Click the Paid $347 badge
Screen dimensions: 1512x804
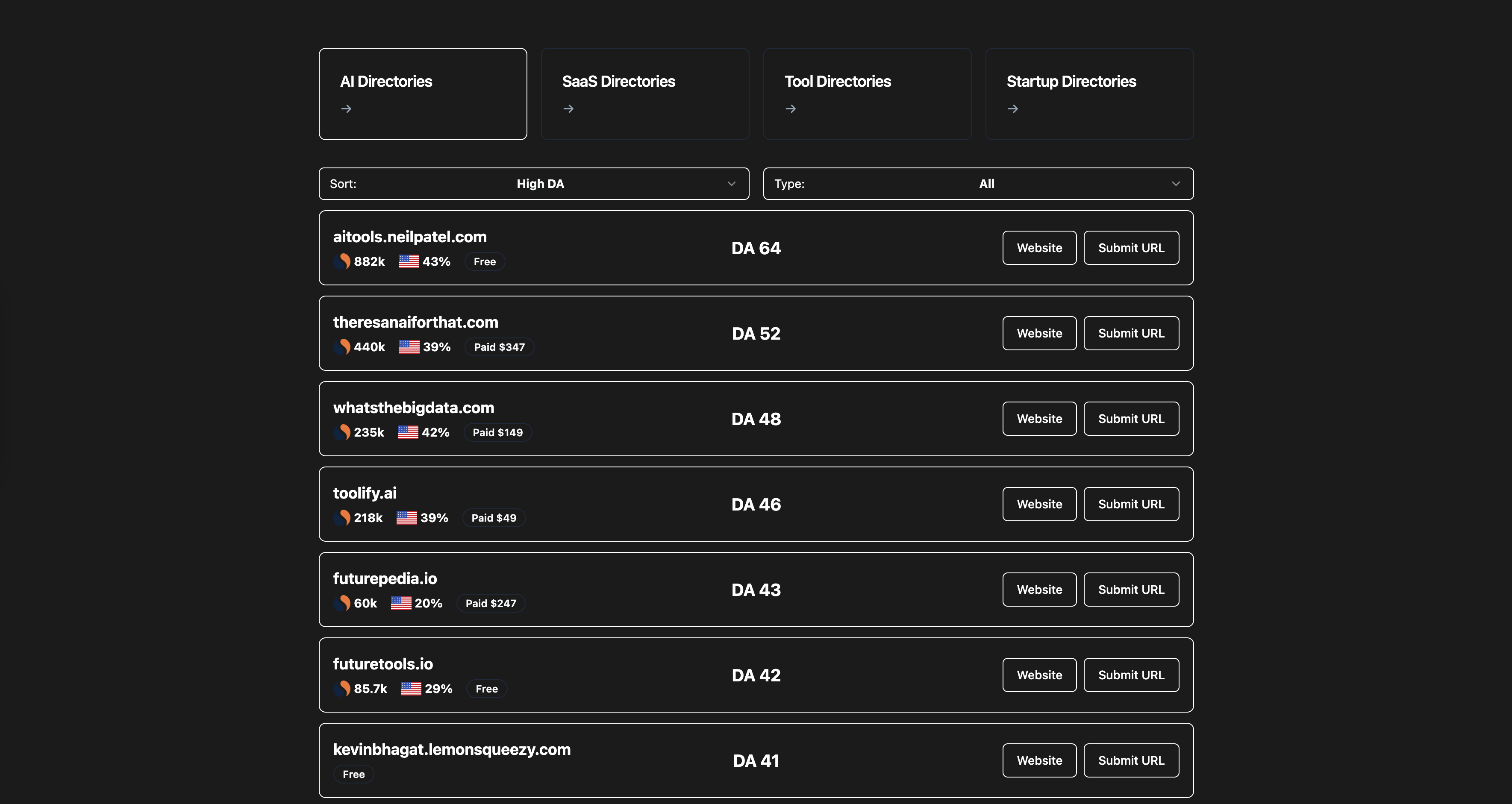pos(499,347)
